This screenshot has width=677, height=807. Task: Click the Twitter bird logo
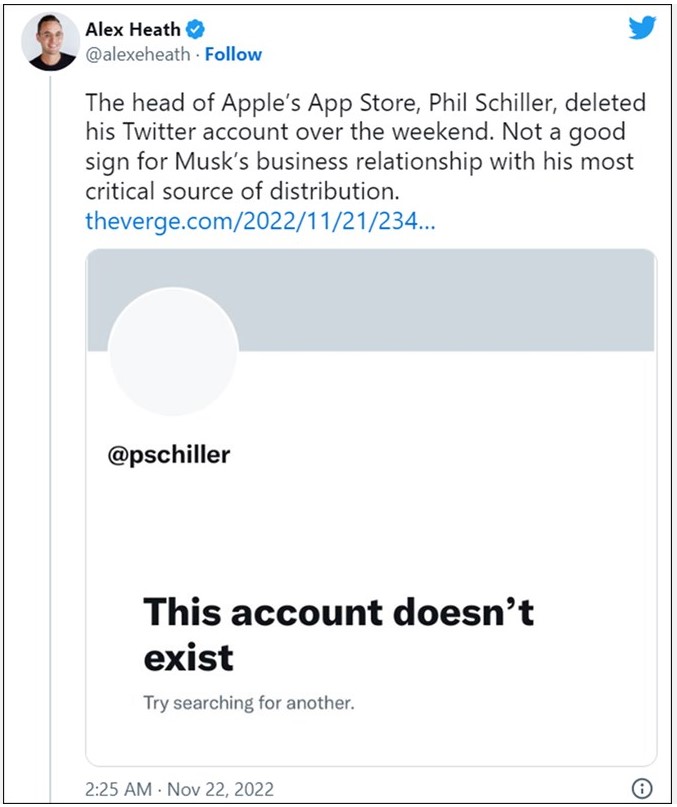pos(642,28)
